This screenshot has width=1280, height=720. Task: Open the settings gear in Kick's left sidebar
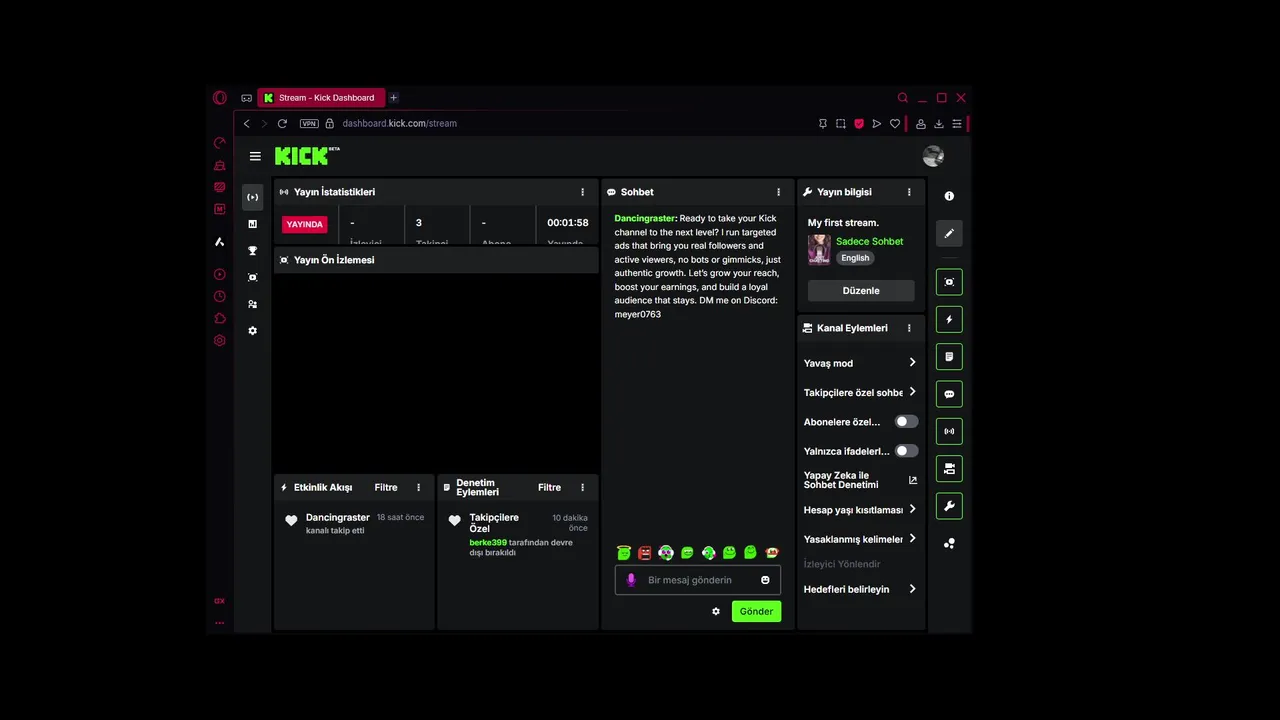(x=252, y=331)
